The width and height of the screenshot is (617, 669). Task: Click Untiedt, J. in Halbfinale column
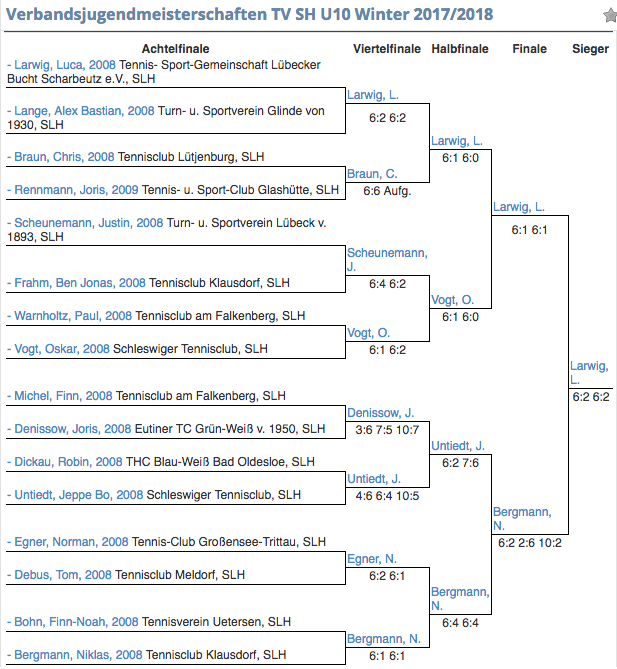[x=458, y=446]
